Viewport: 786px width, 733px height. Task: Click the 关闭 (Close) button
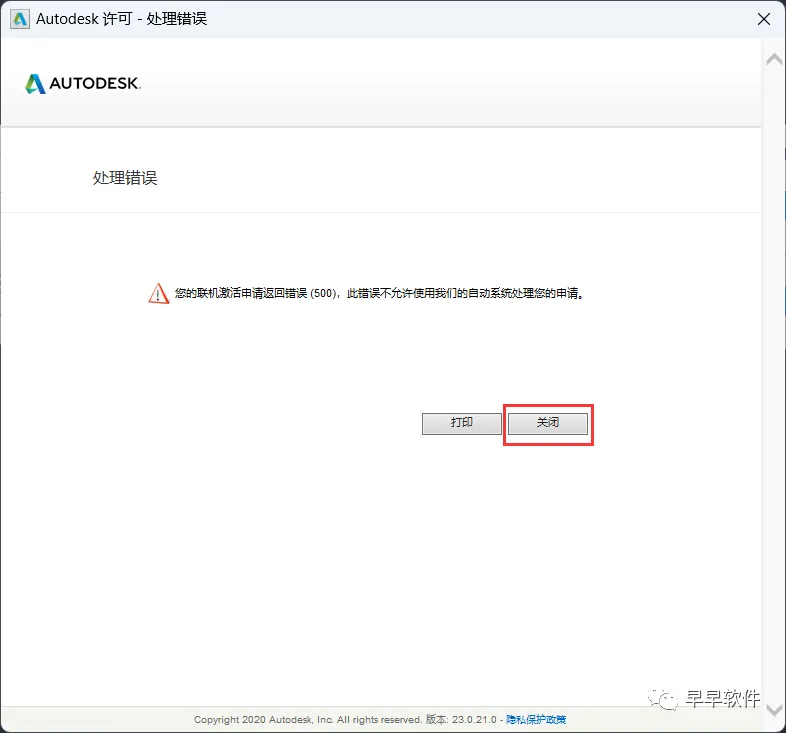tap(547, 423)
